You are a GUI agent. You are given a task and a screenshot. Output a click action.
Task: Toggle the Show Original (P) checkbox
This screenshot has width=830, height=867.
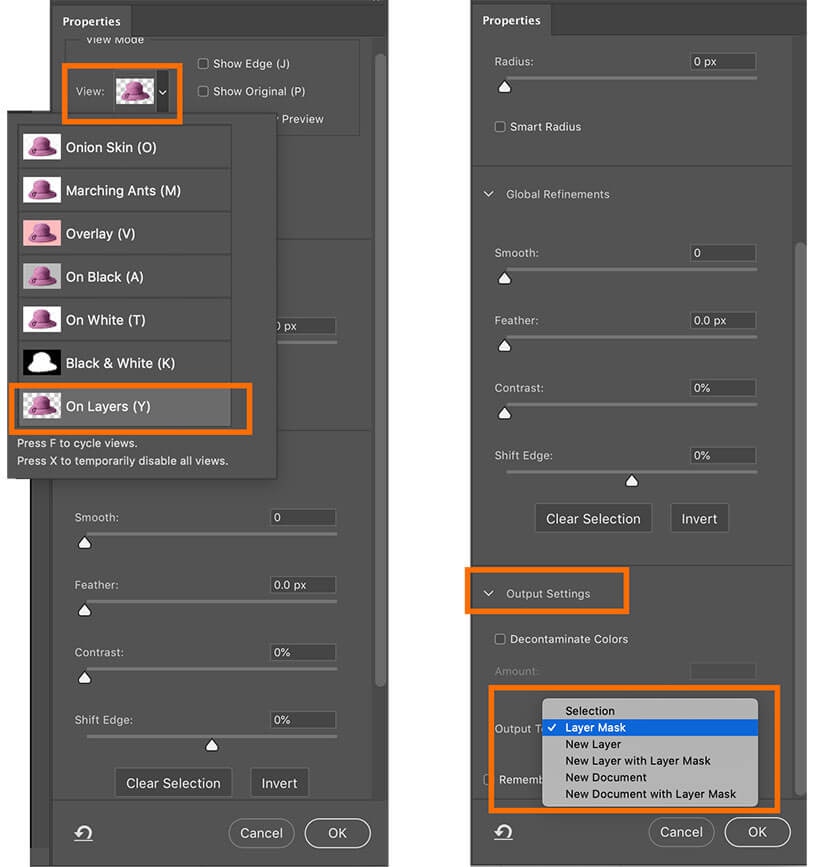203,92
